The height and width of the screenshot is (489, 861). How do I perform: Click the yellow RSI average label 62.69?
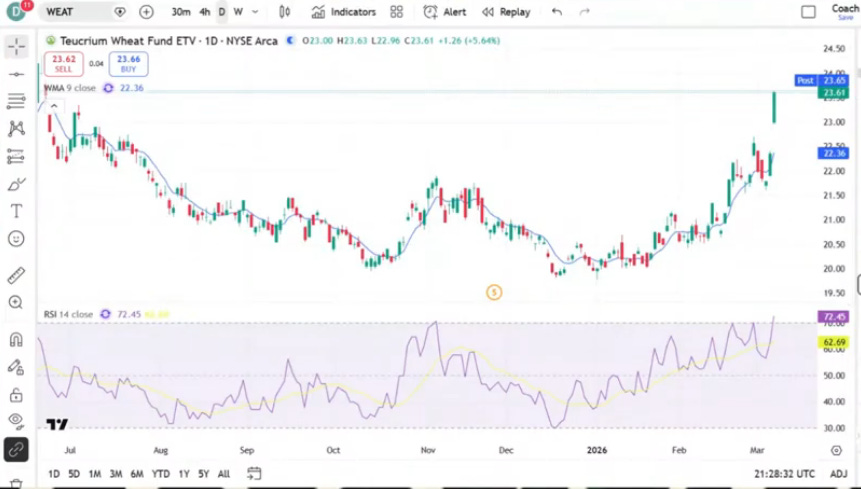(834, 342)
